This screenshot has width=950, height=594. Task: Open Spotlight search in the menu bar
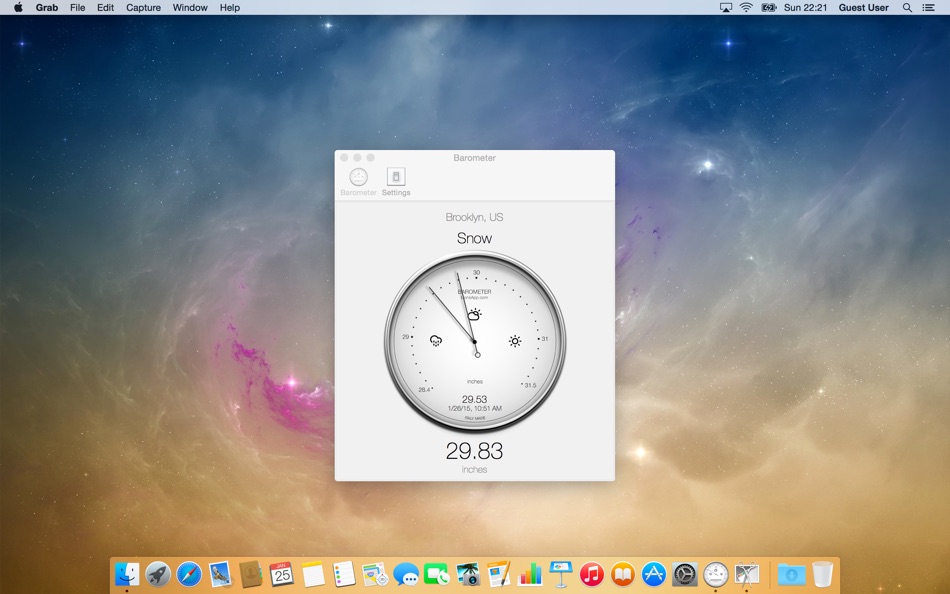tap(905, 7)
